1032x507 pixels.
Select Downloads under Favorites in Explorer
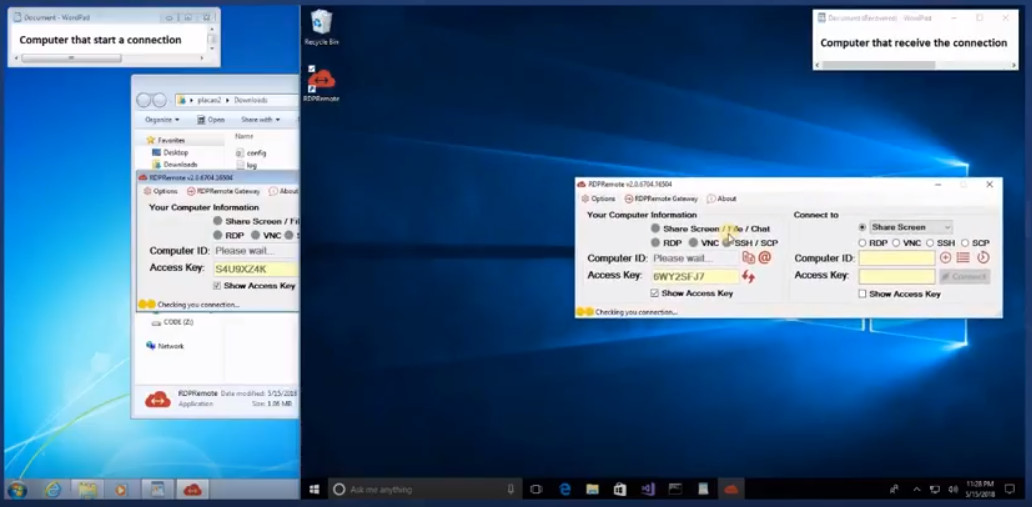tap(174, 164)
